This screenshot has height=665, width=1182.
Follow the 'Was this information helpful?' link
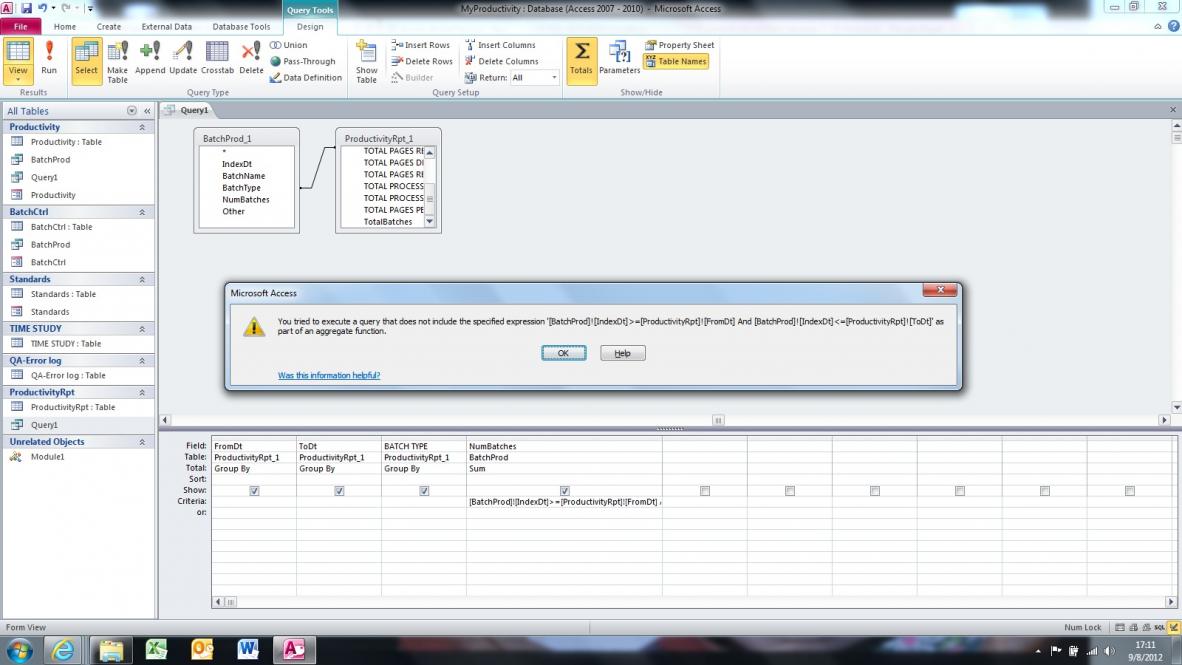(329, 375)
